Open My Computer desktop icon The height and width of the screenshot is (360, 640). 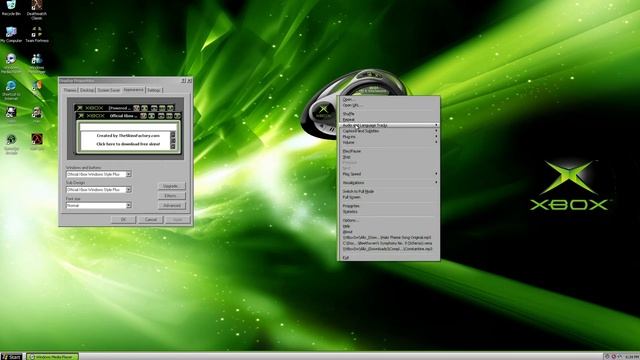[11, 34]
